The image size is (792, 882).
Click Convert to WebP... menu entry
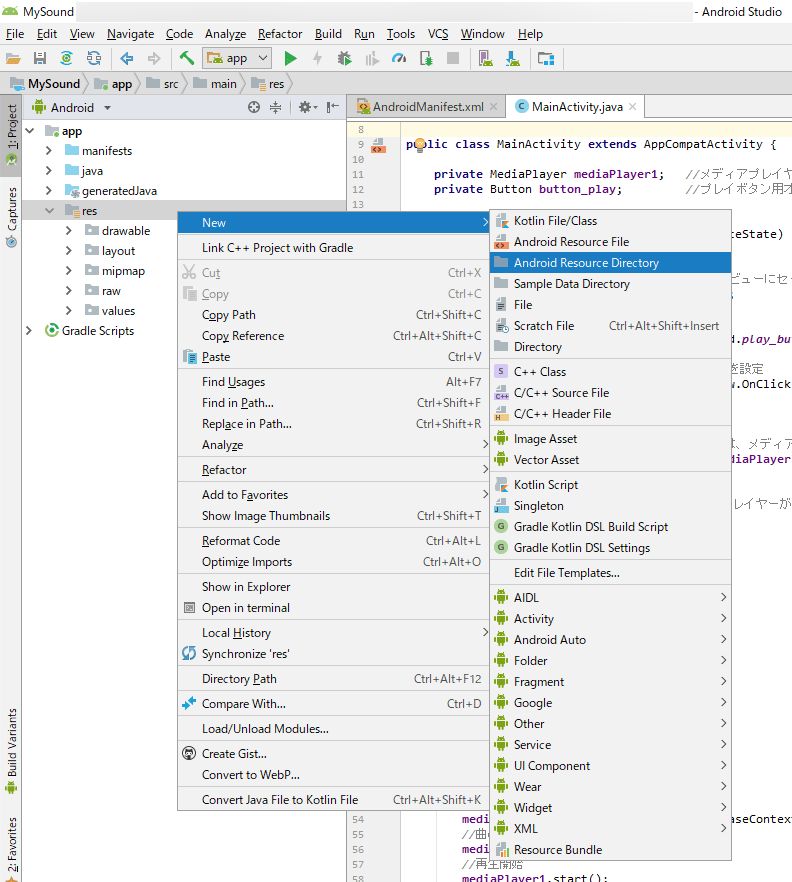coord(333,775)
